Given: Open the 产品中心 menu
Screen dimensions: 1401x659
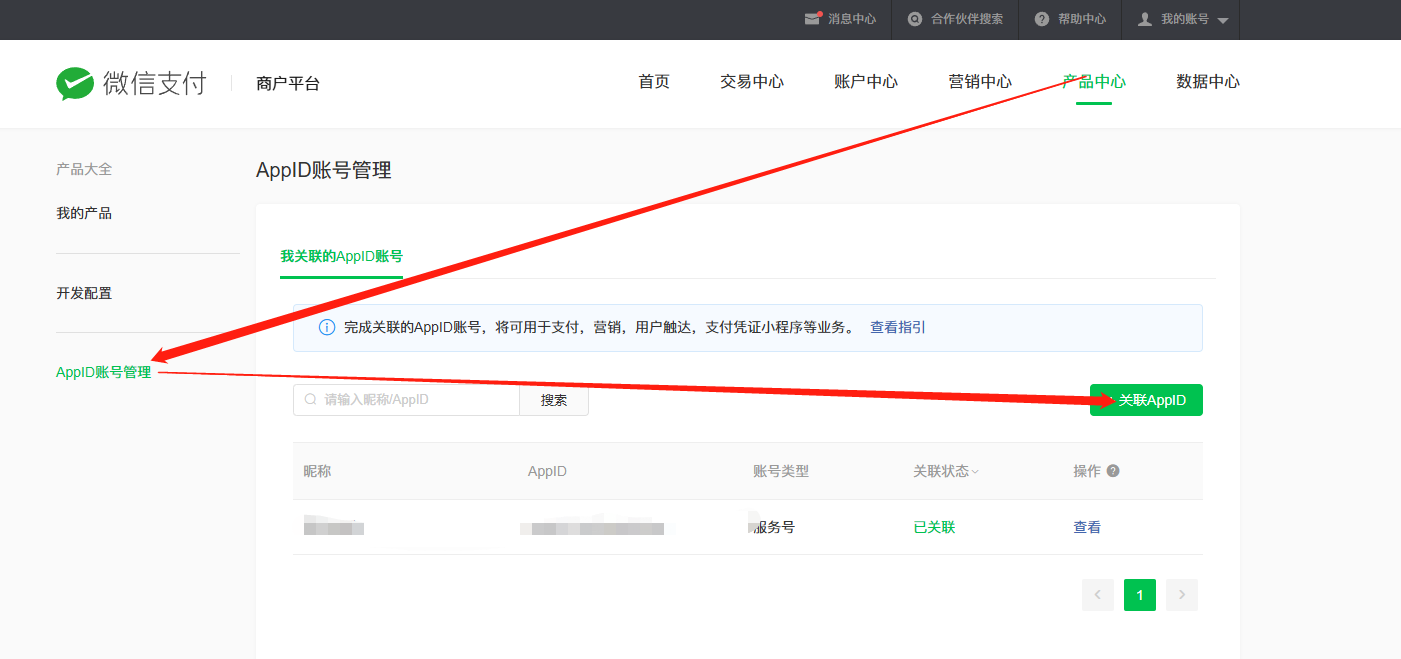Looking at the screenshot, I should click(x=1094, y=82).
